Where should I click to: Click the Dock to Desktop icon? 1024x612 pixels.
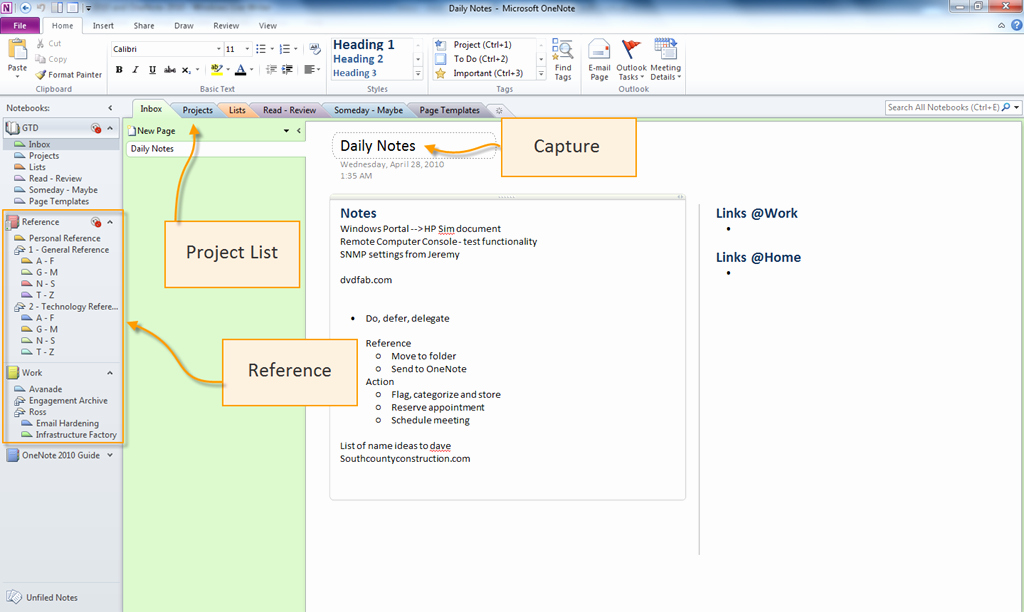[x=57, y=8]
